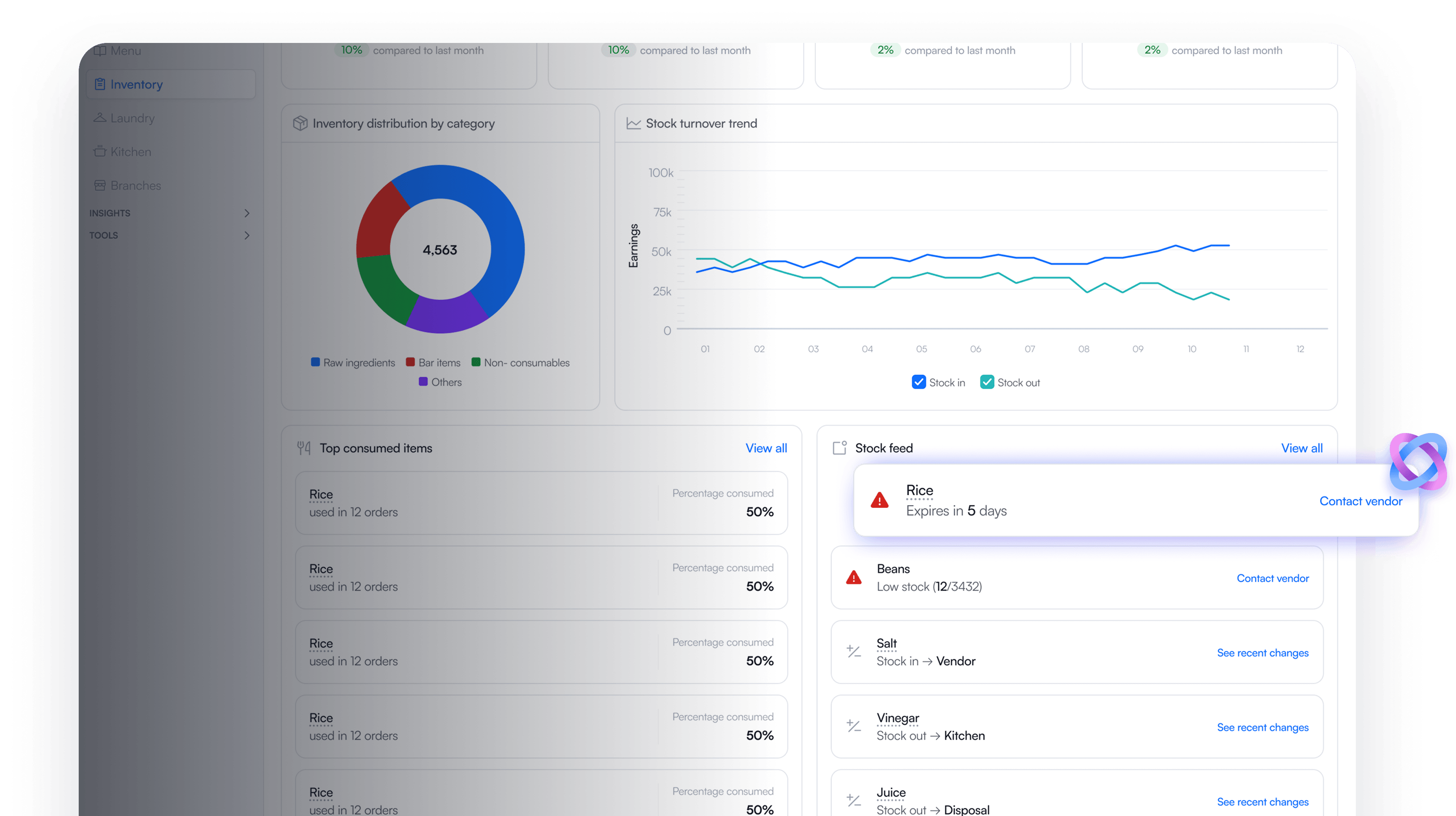Click the Raw ingredients blue legend swatch
The width and height of the screenshot is (1456, 816).
tap(315, 362)
